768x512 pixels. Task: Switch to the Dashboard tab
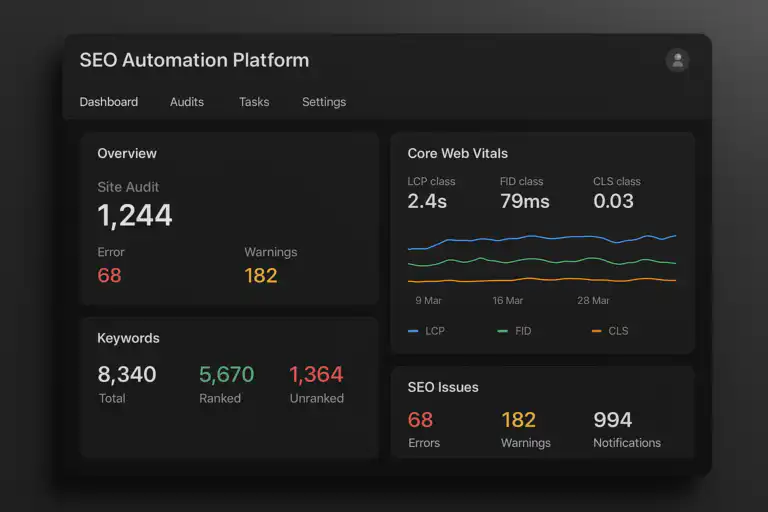tap(109, 102)
